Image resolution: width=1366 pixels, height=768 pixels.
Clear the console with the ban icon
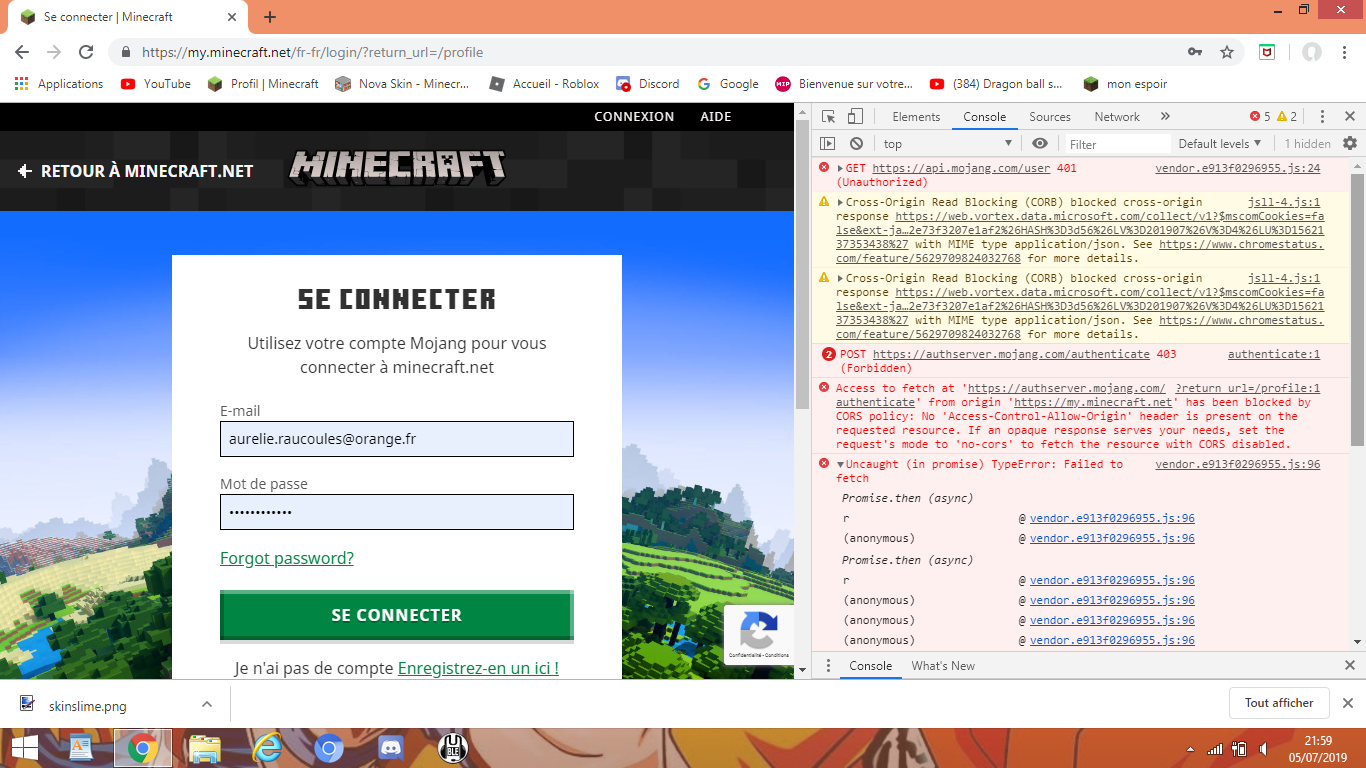click(856, 144)
